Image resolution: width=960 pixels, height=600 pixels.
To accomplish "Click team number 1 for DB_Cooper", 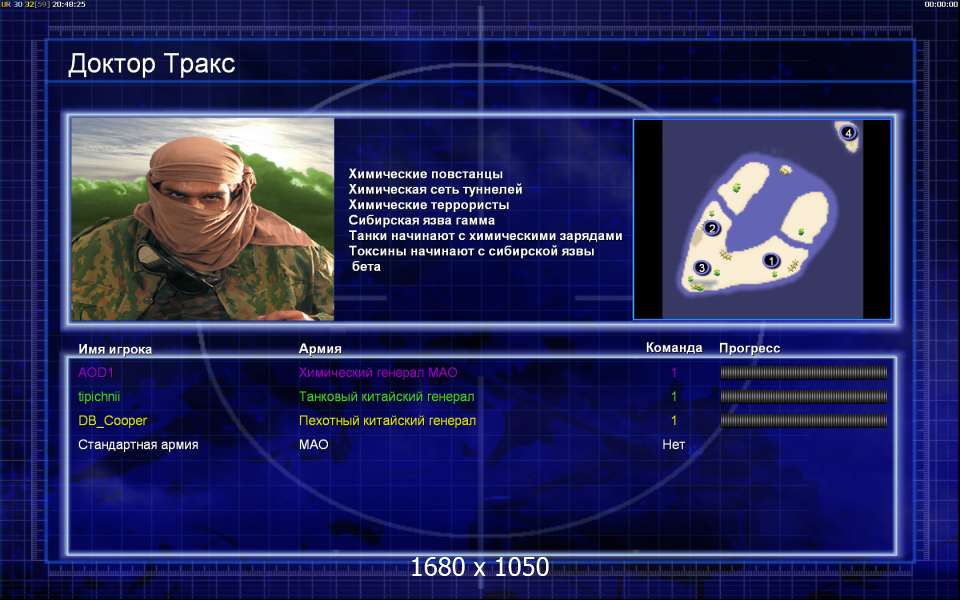I will coord(674,421).
